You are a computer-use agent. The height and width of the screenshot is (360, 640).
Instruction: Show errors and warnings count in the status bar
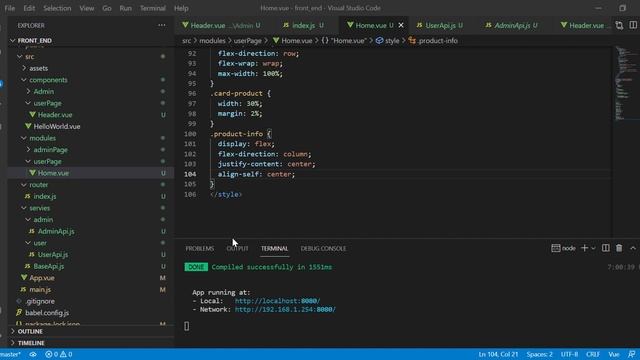click(x=59, y=354)
